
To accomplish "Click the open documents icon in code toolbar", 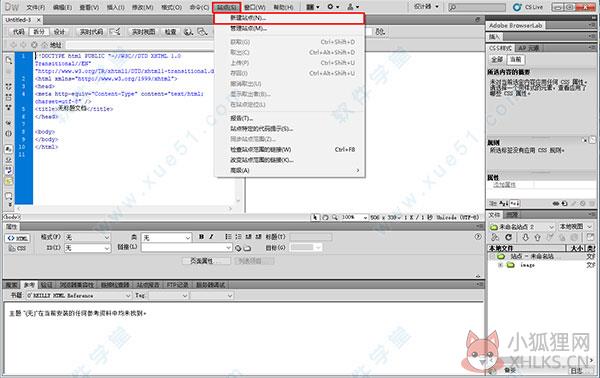I will pyautogui.click(x=9, y=60).
